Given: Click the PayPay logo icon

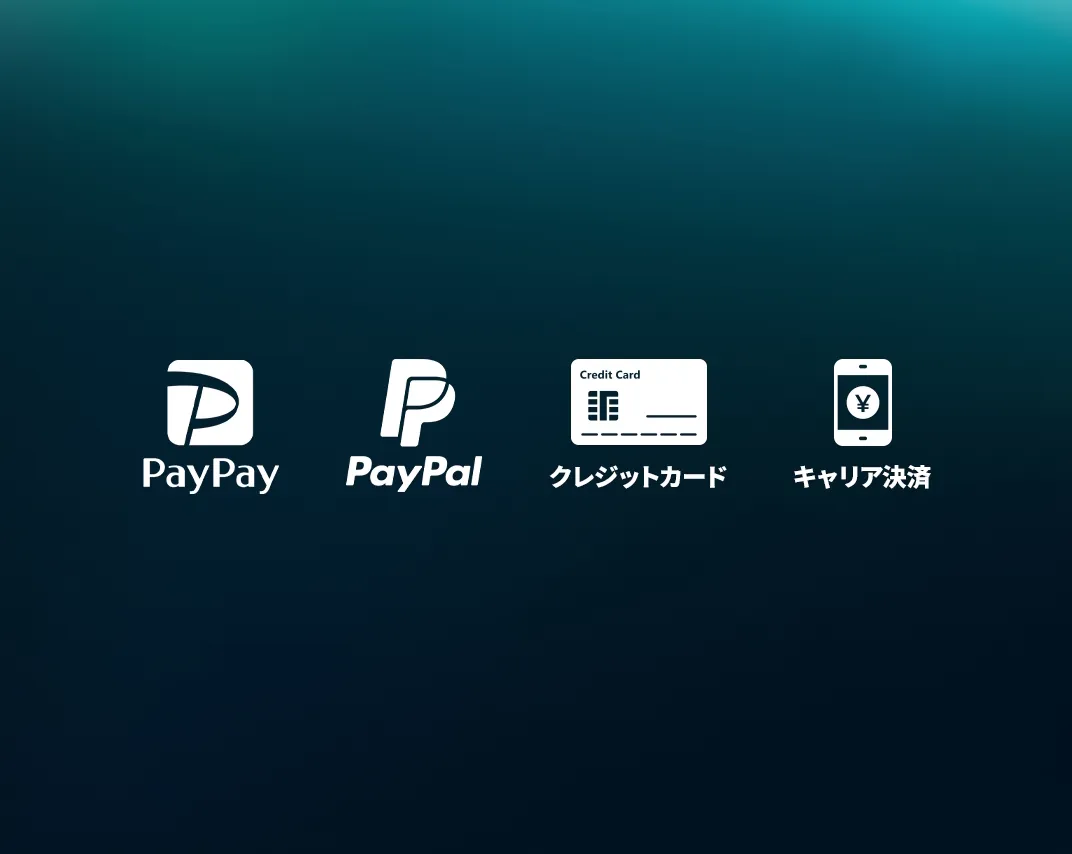Looking at the screenshot, I should (x=210, y=403).
